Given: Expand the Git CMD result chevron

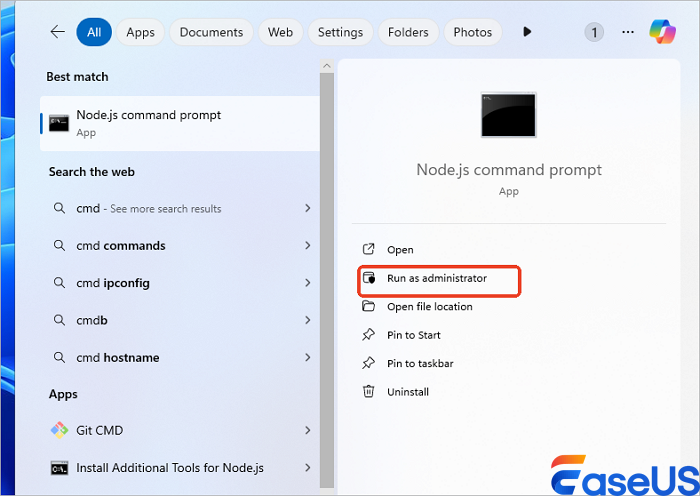Looking at the screenshot, I should (308, 430).
